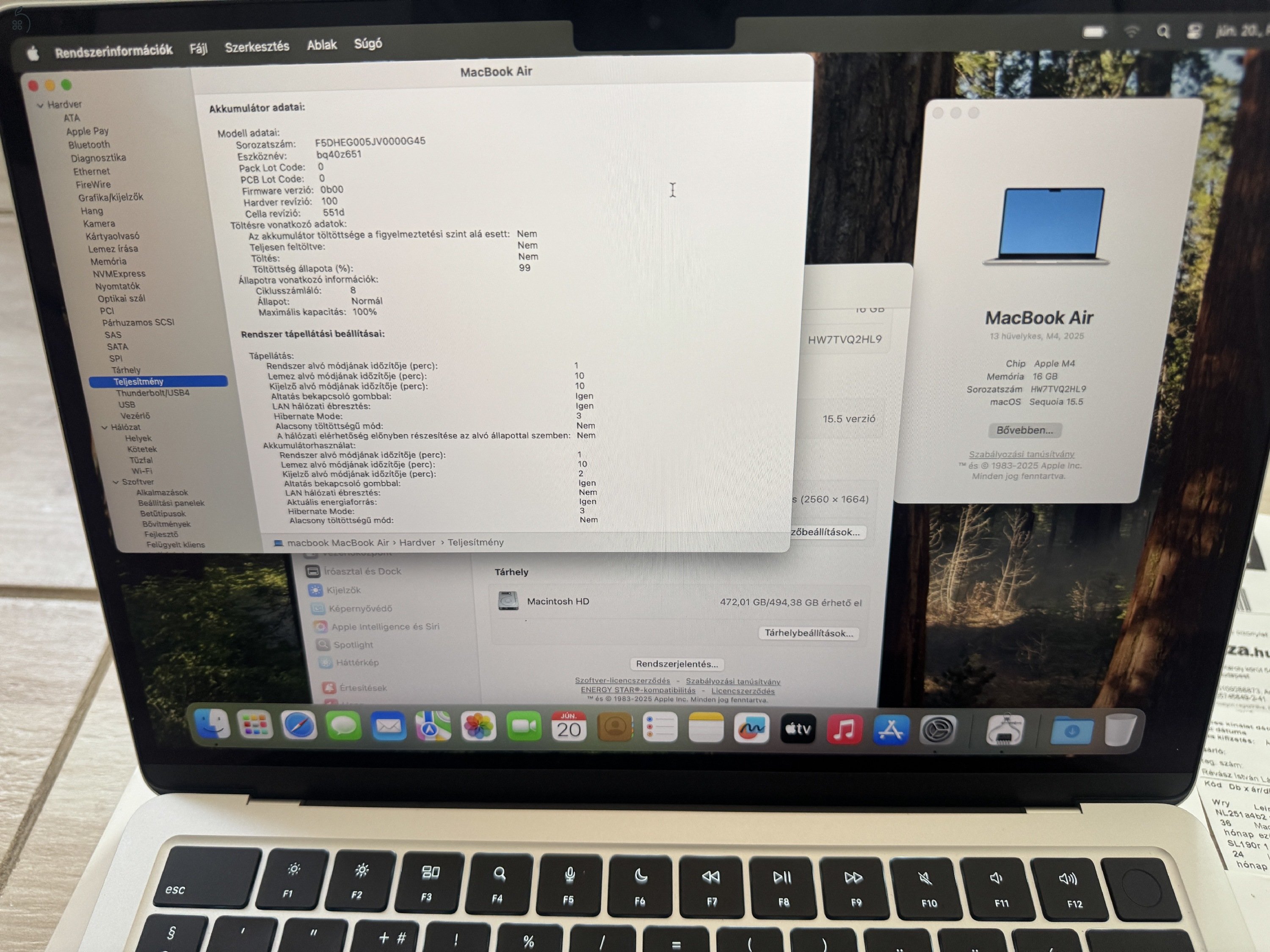Image resolution: width=1270 pixels, height=952 pixels.
Task: Click Rendszerjelentés... button
Action: 677,664
